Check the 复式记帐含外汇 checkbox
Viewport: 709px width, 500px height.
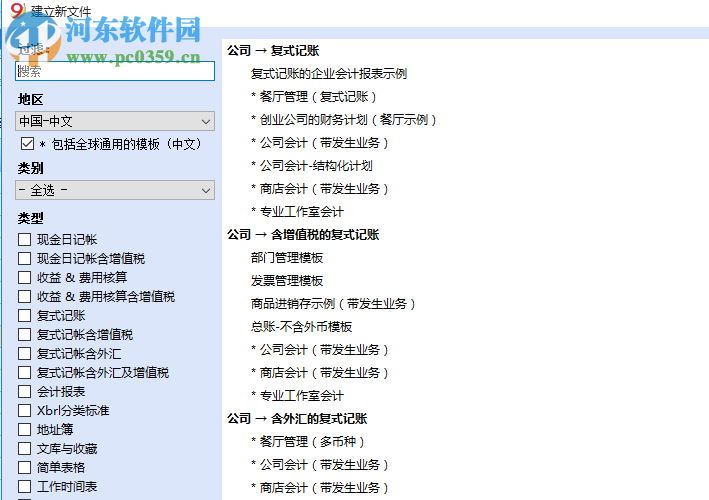pos(24,354)
